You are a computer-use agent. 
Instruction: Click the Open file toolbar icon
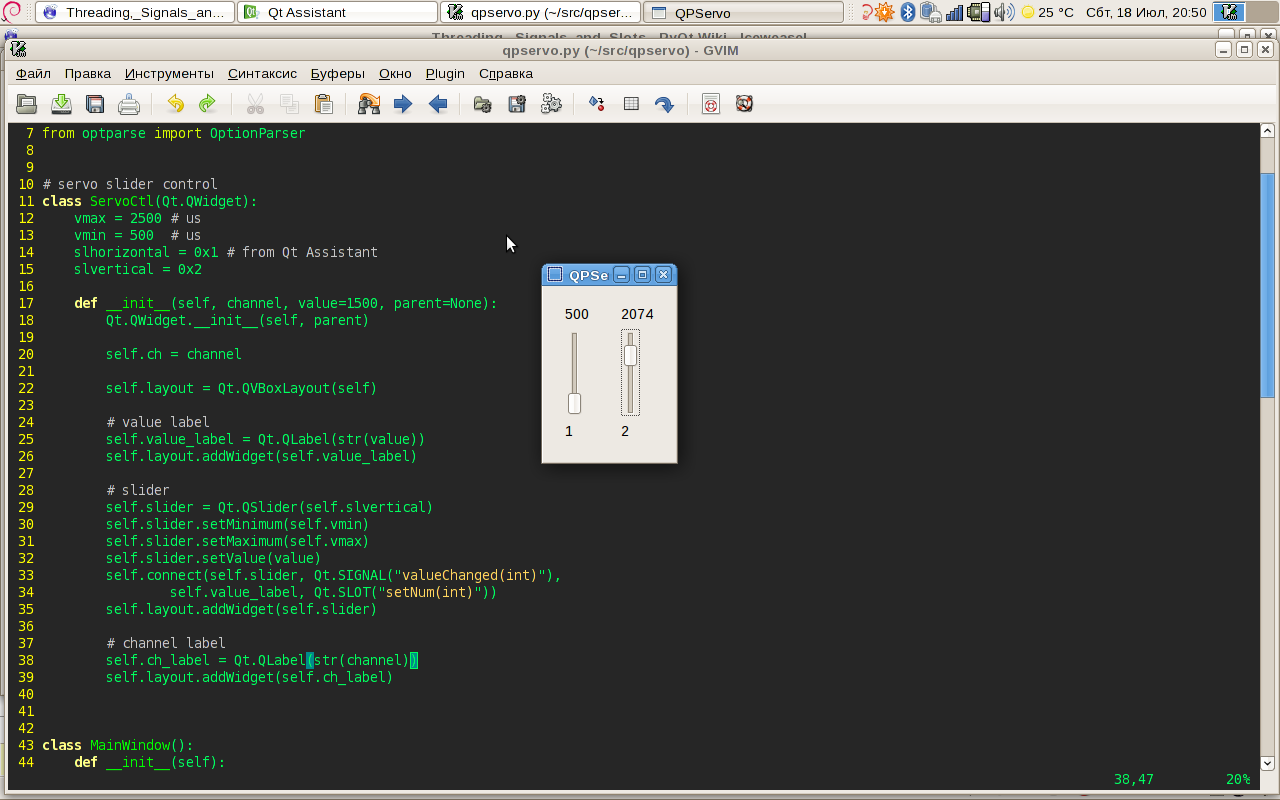click(x=27, y=104)
